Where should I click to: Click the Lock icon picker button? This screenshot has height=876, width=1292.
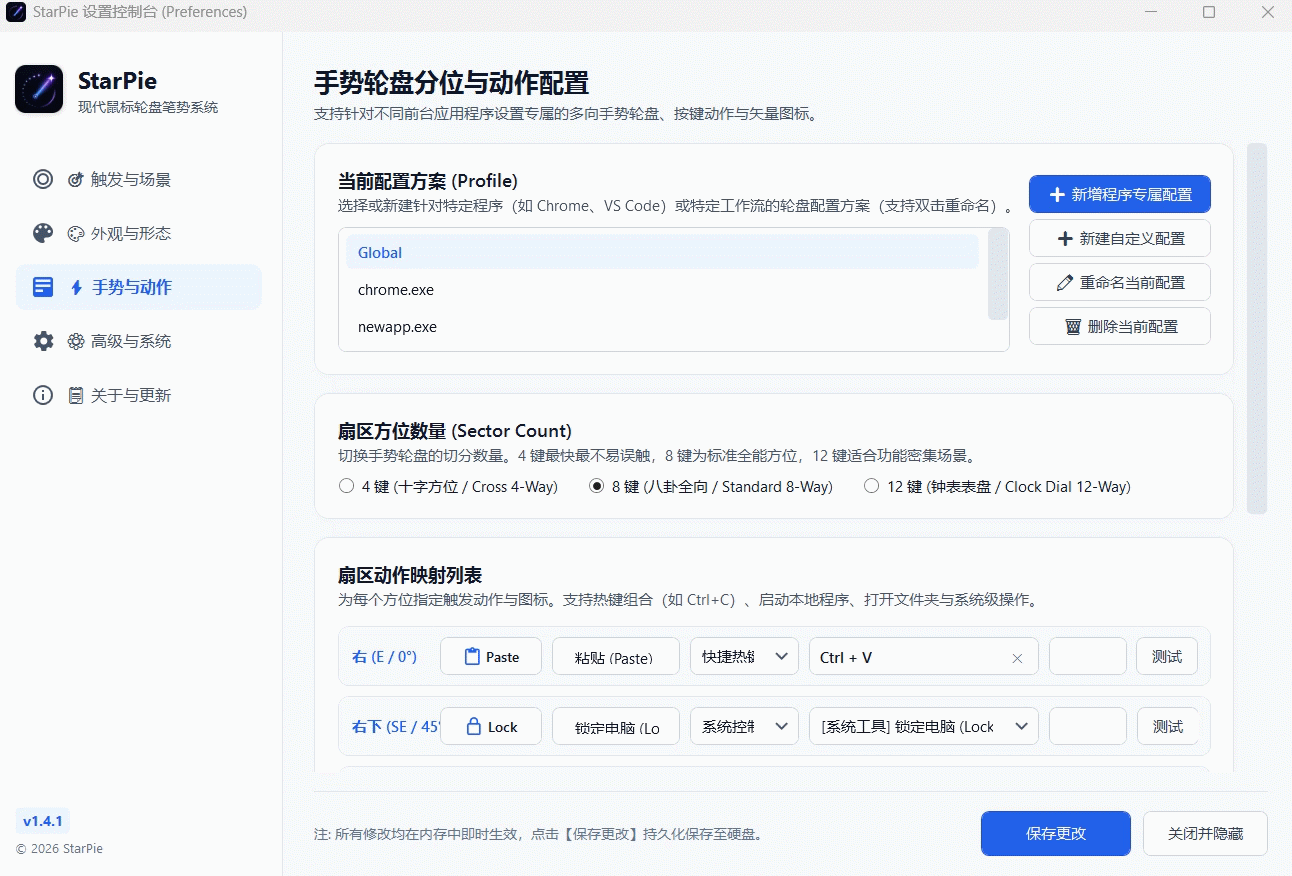point(491,727)
